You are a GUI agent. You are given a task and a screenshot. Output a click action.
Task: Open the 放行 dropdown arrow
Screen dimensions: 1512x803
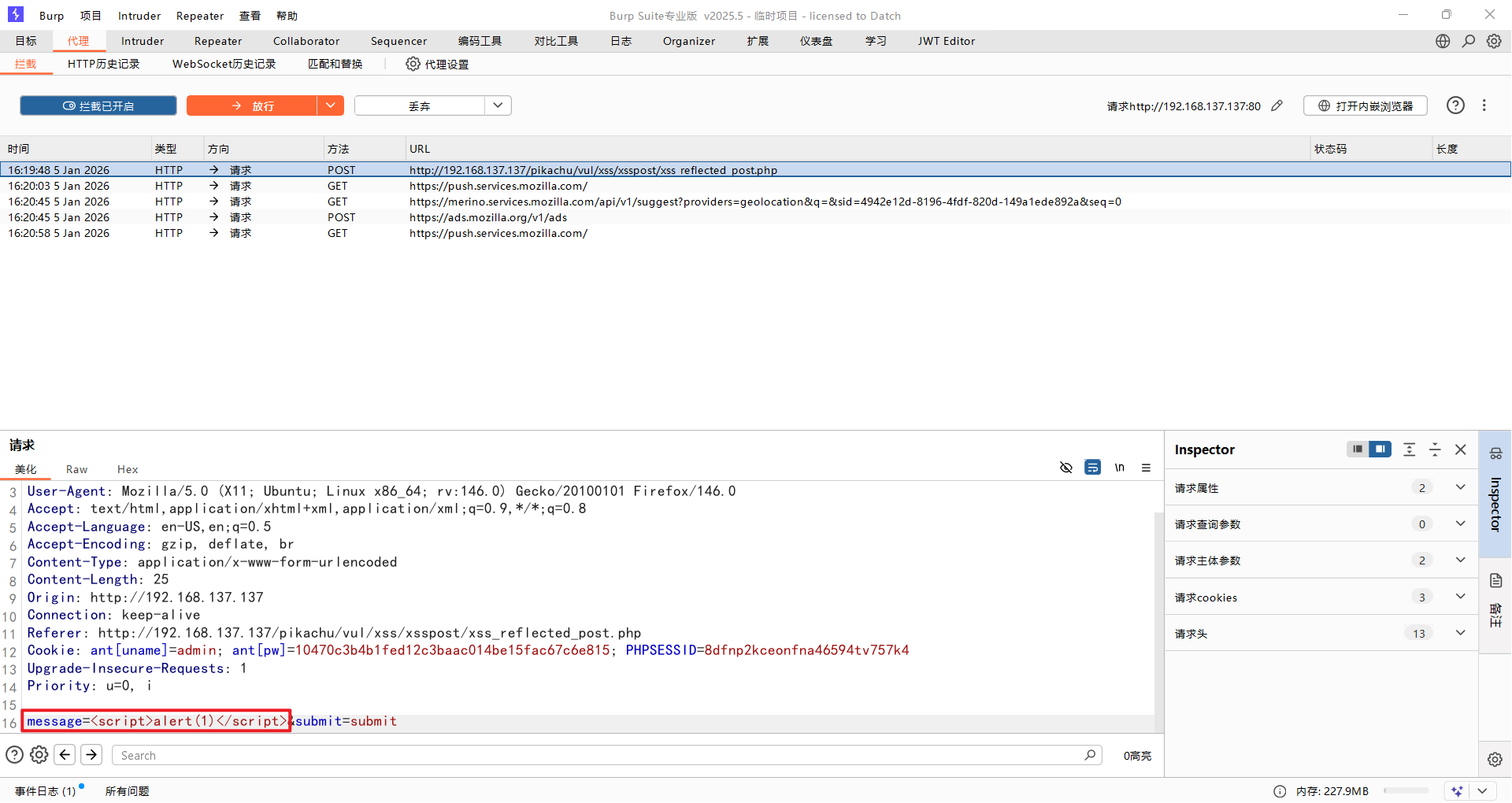331,105
